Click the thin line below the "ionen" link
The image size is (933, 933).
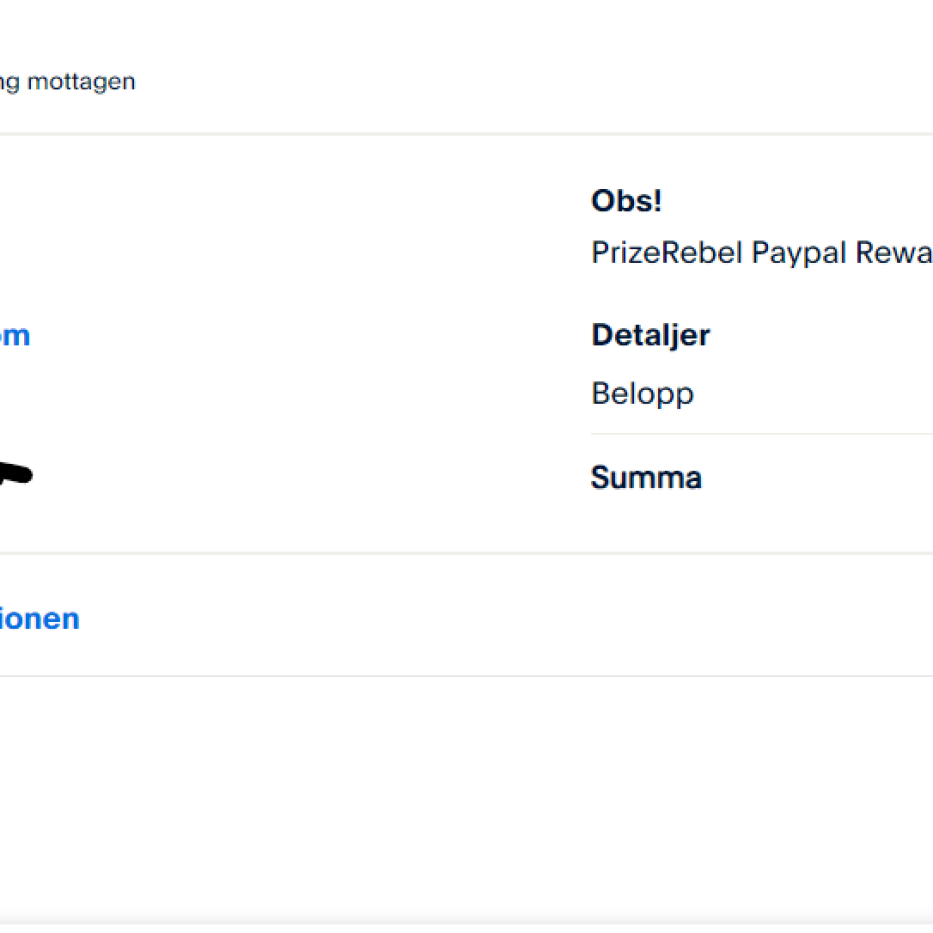466,676
